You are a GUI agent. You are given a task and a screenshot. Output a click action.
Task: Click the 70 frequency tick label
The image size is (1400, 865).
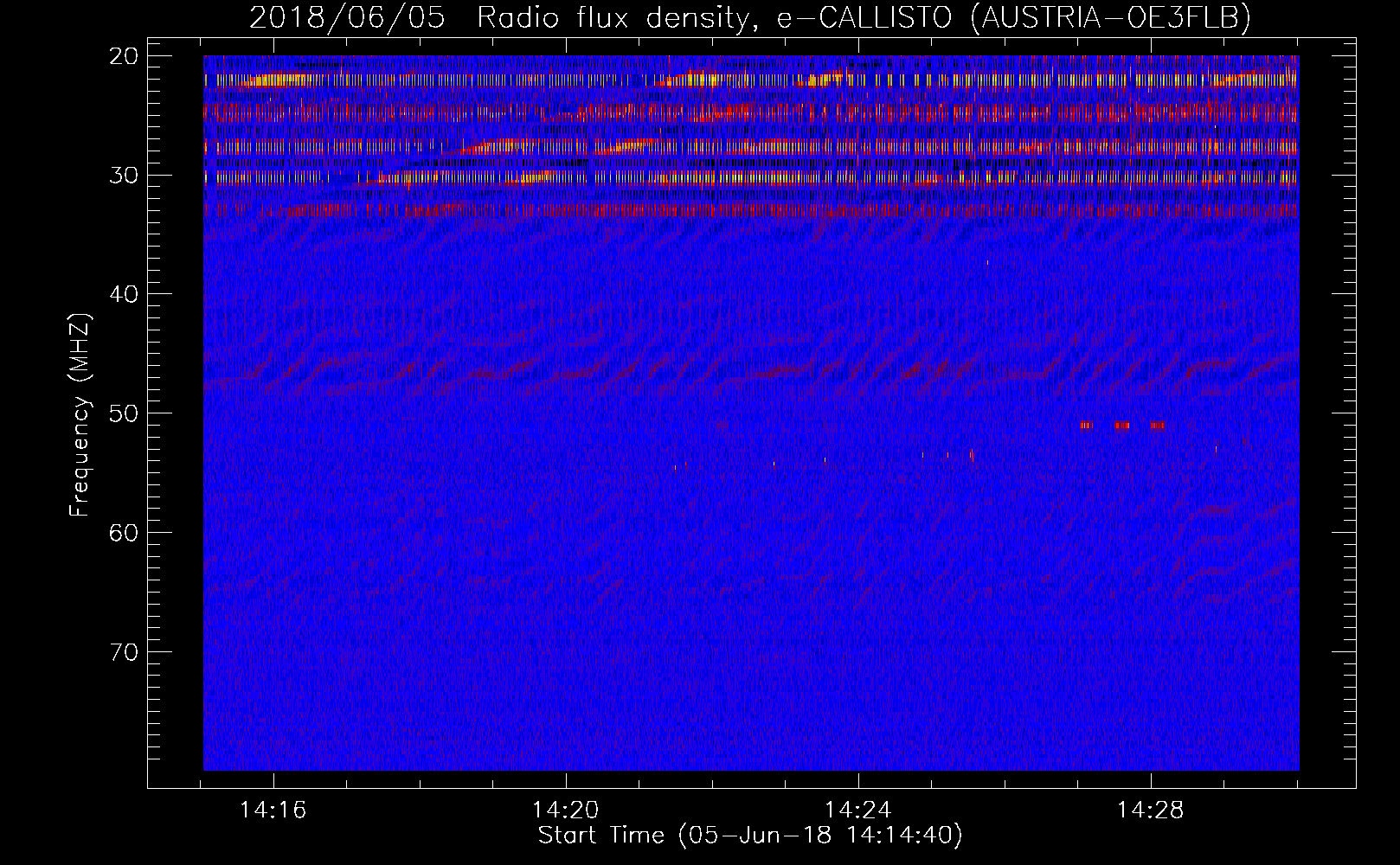[x=125, y=652]
